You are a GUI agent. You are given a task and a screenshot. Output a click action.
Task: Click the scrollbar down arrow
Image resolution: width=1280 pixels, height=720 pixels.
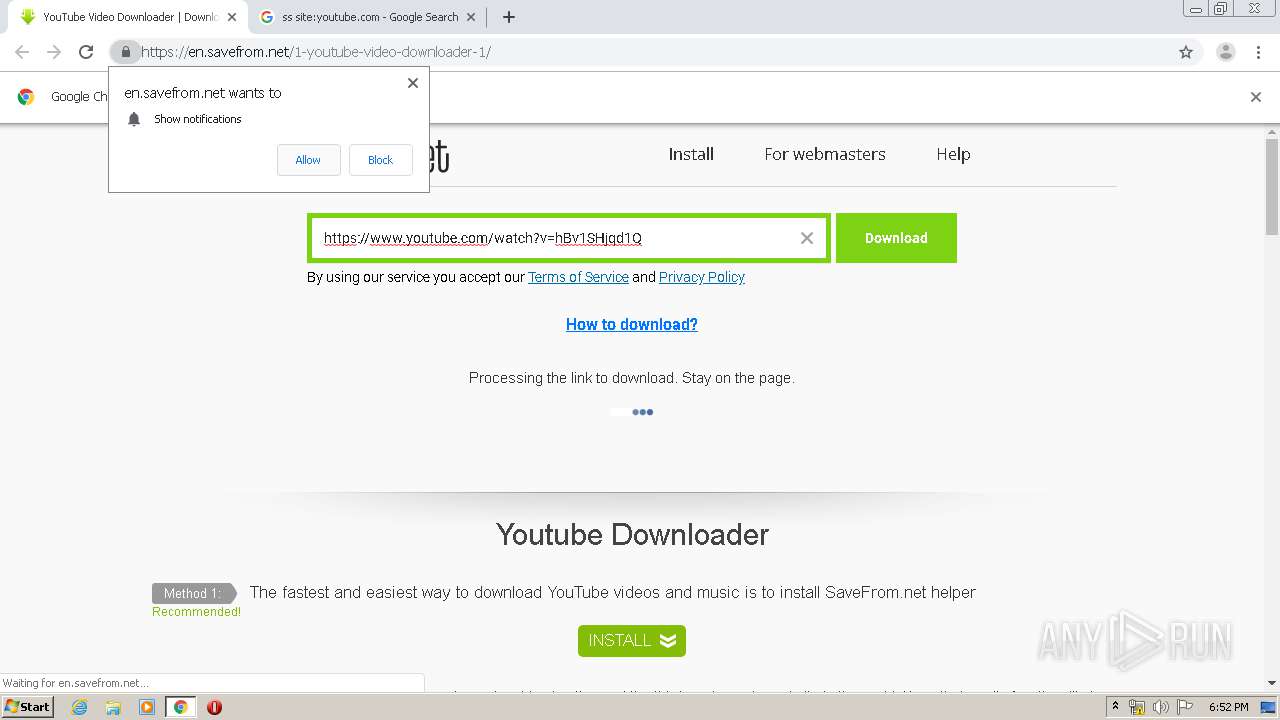point(1272,683)
